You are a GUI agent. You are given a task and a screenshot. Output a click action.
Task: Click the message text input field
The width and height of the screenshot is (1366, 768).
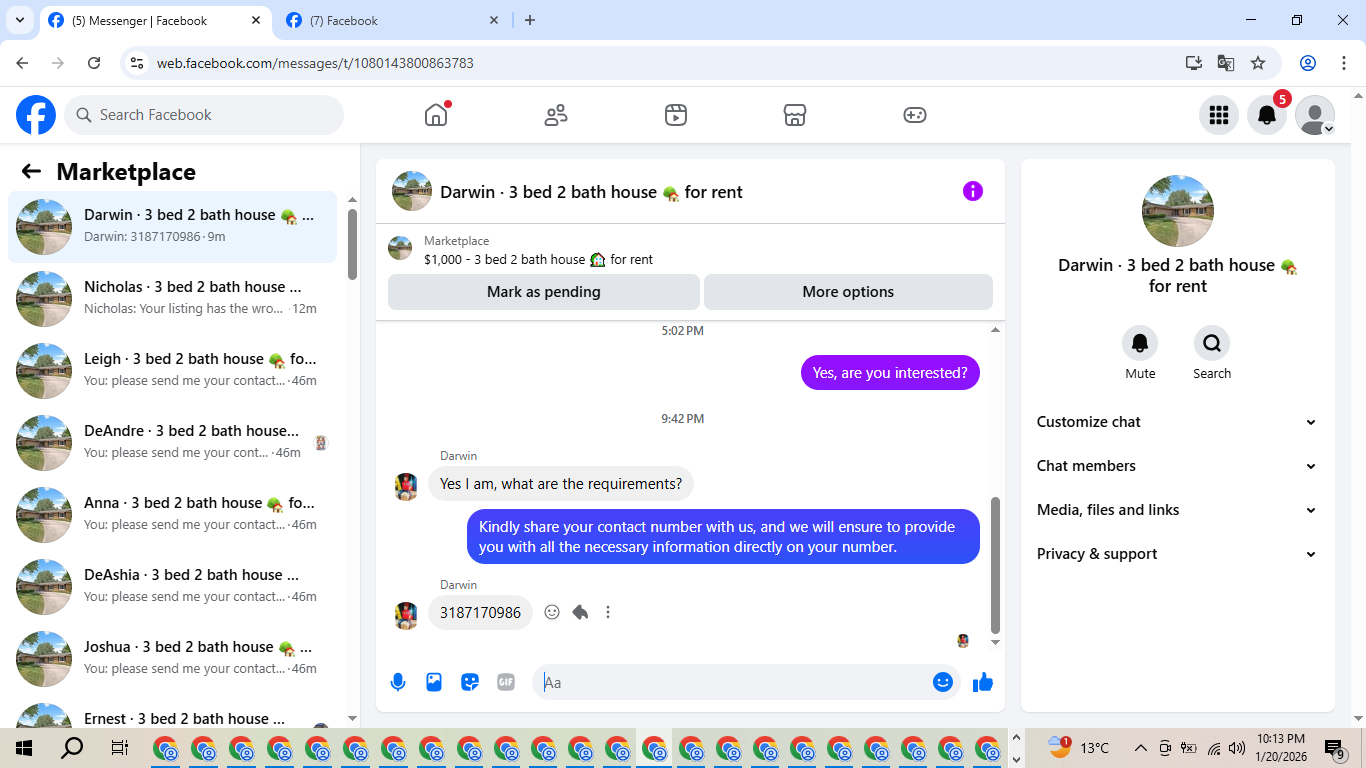point(735,682)
